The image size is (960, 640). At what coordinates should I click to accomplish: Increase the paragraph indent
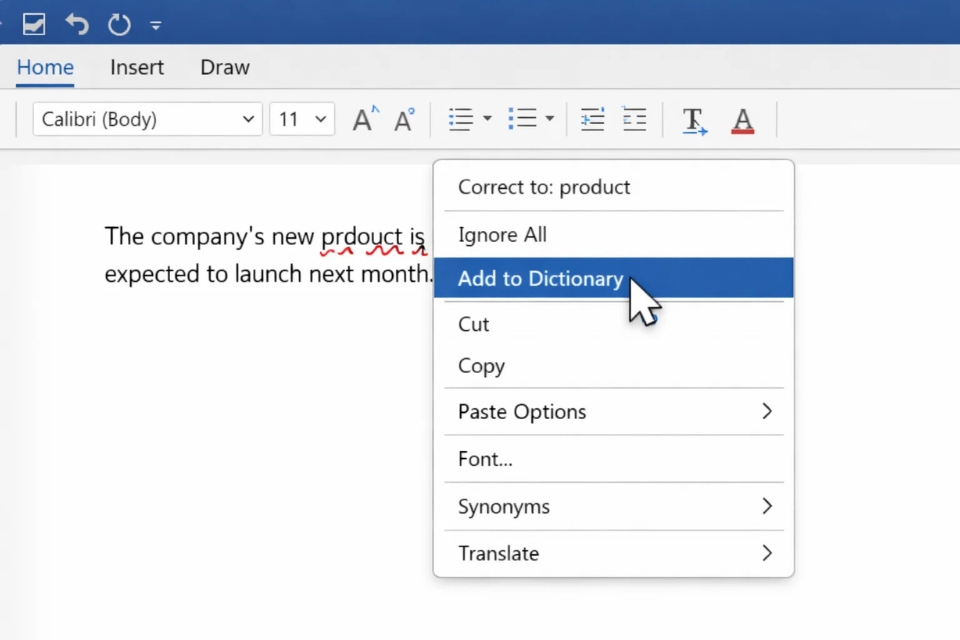634,120
